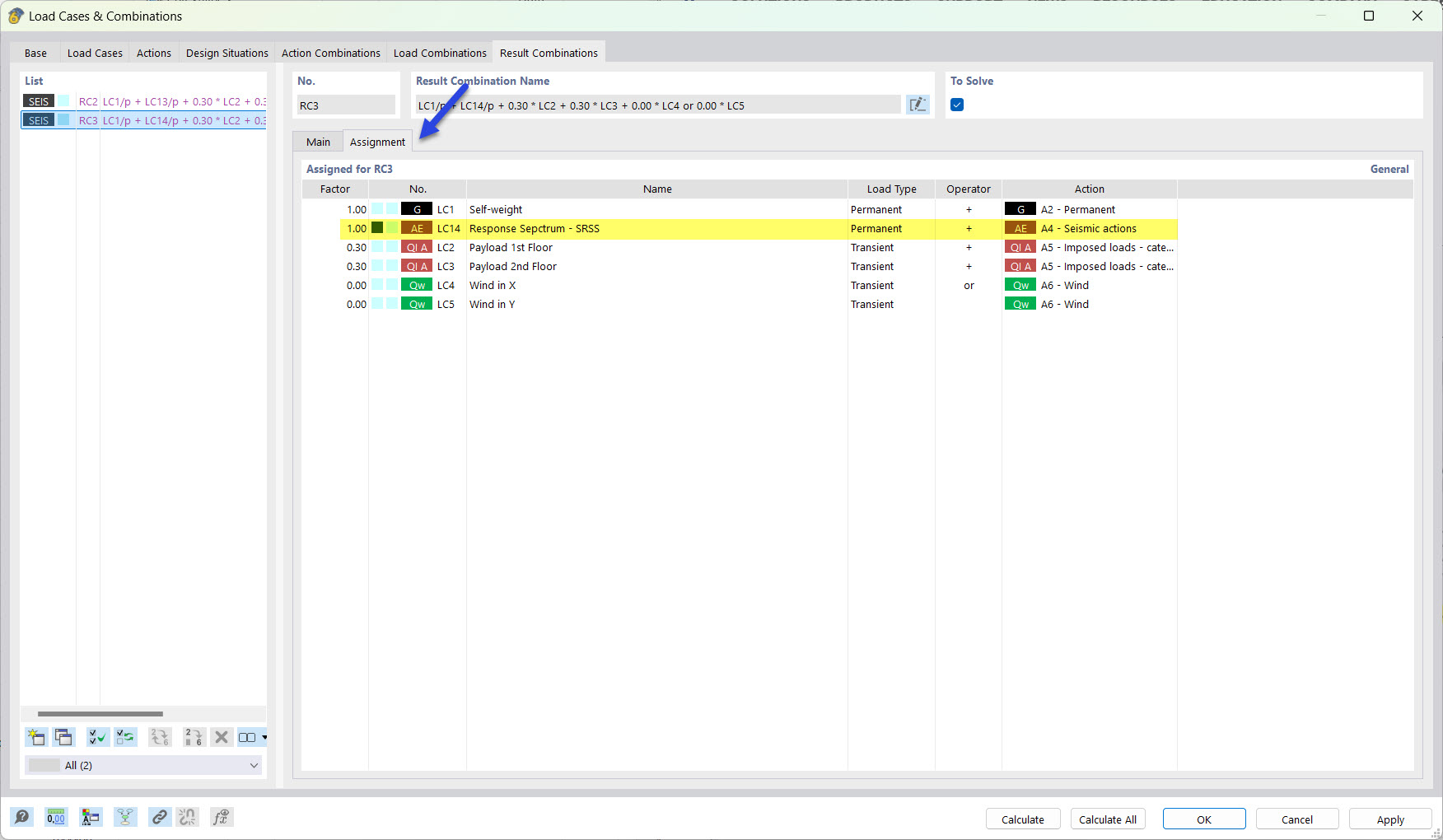Click the Operator column header
The height and width of the screenshot is (840, 1443).
[969, 189]
